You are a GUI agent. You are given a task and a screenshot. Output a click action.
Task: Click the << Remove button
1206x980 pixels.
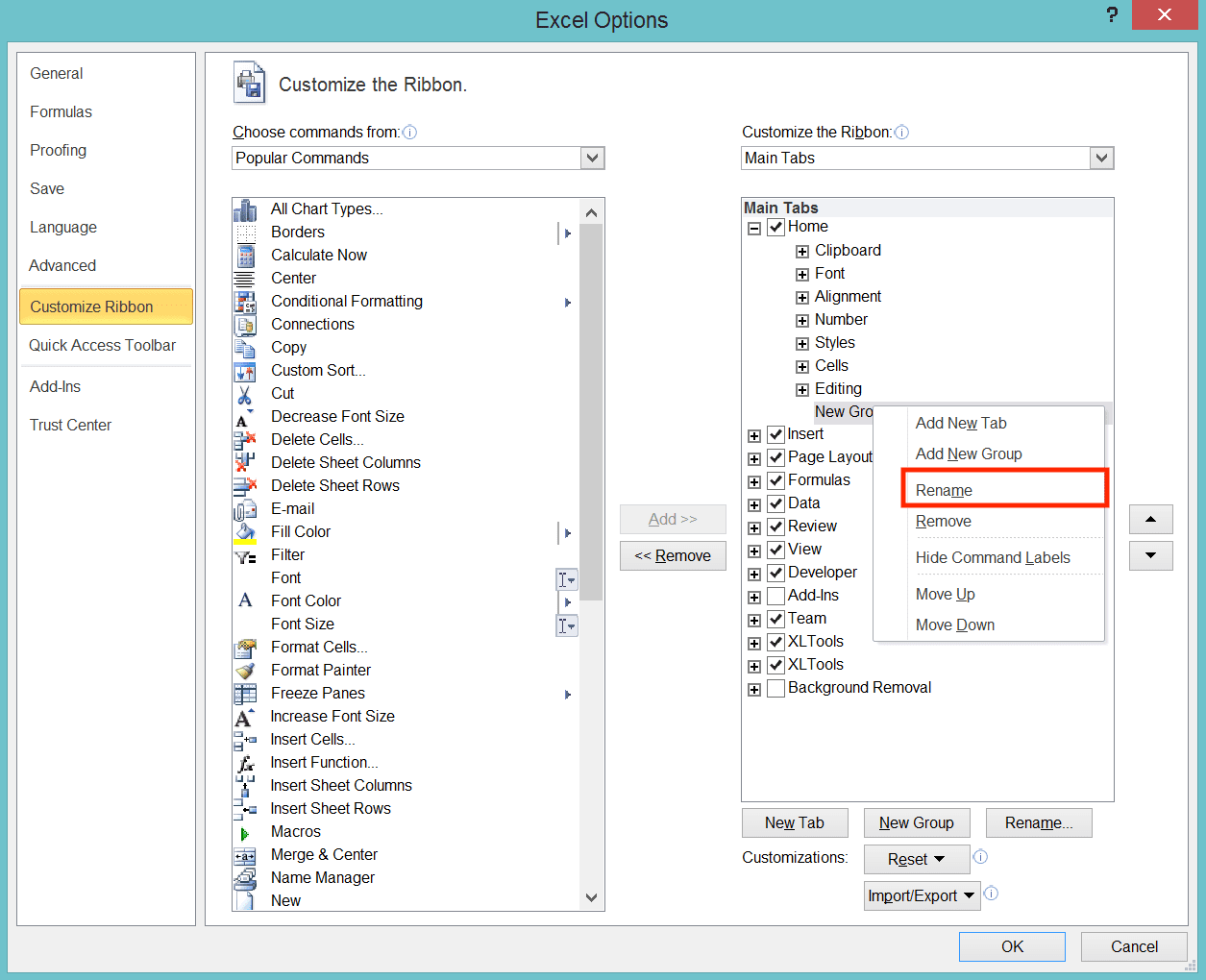673,555
